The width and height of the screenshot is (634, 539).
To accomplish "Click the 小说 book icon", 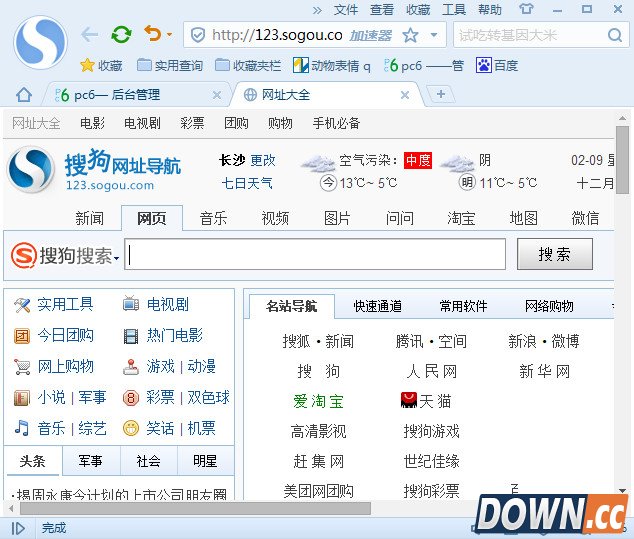I will click(22, 398).
